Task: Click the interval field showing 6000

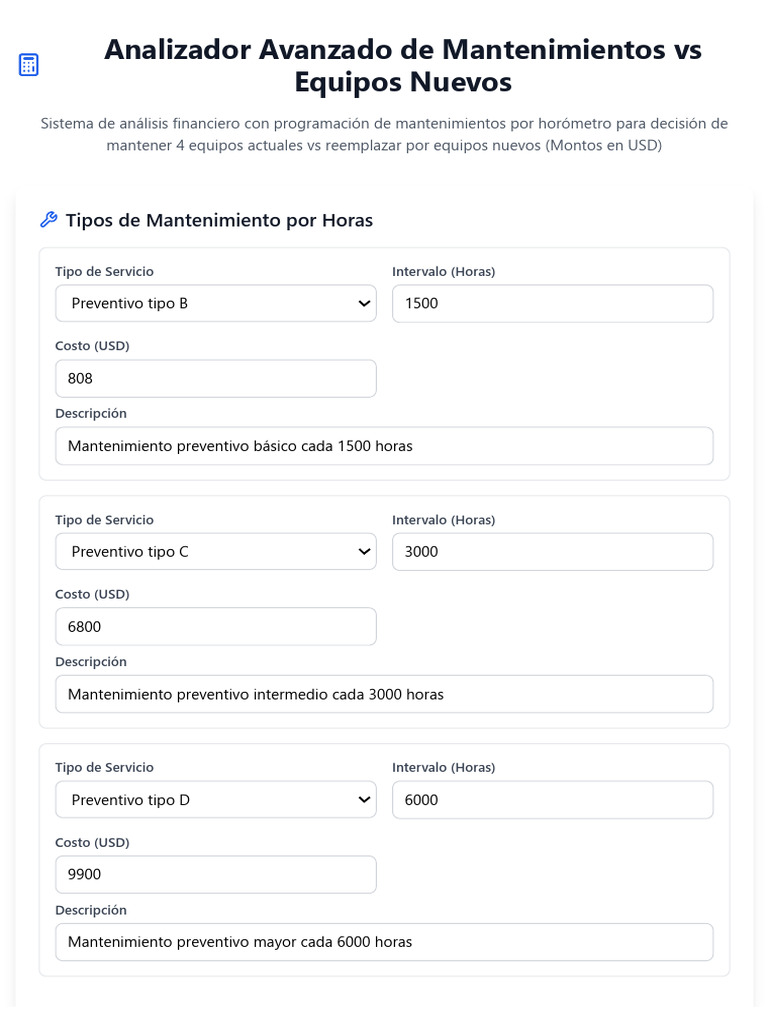Action: click(552, 800)
